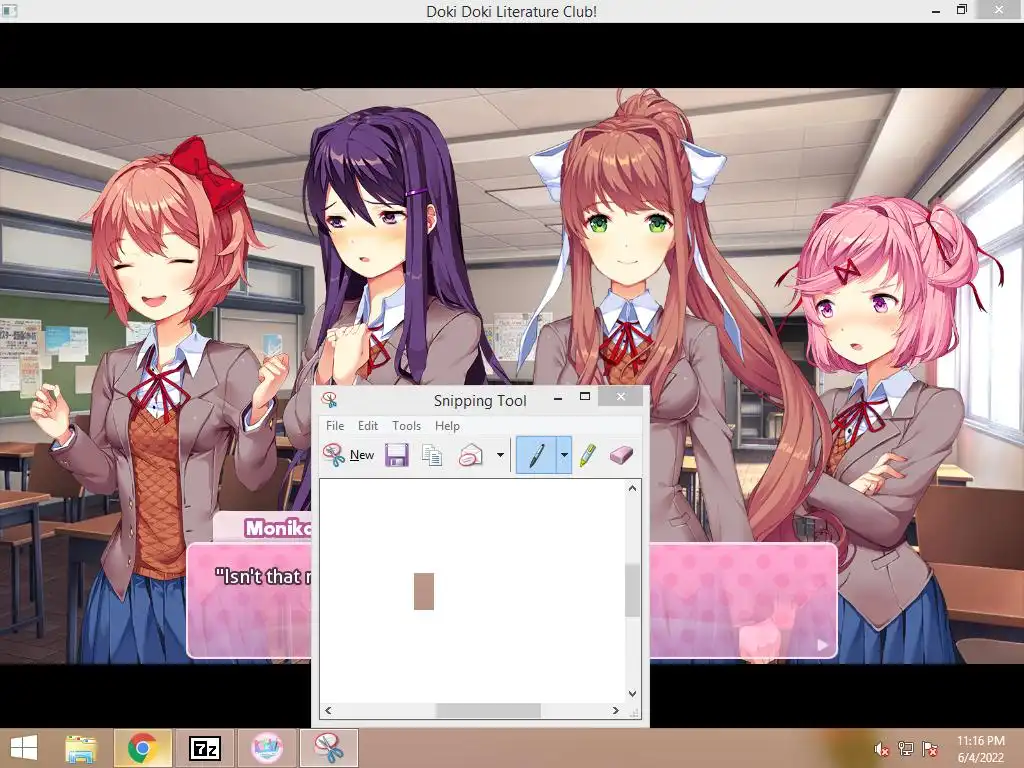The height and width of the screenshot is (768, 1024).
Task: Open the File menu in Snipping Tool
Action: 335,426
